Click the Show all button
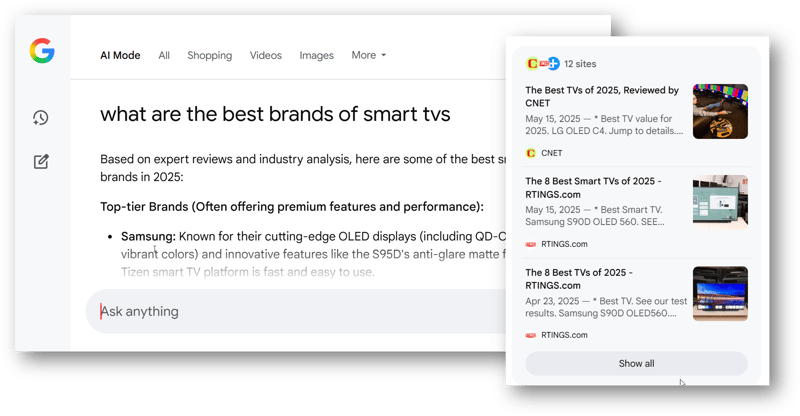Viewport: 800px width, 416px height. click(636, 363)
